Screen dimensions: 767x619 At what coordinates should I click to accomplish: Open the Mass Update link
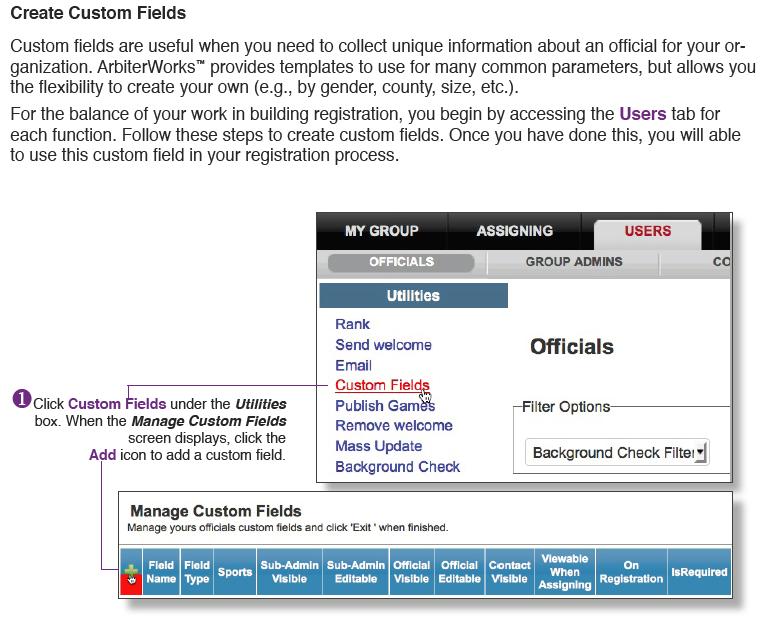click(x=378, y=446)
